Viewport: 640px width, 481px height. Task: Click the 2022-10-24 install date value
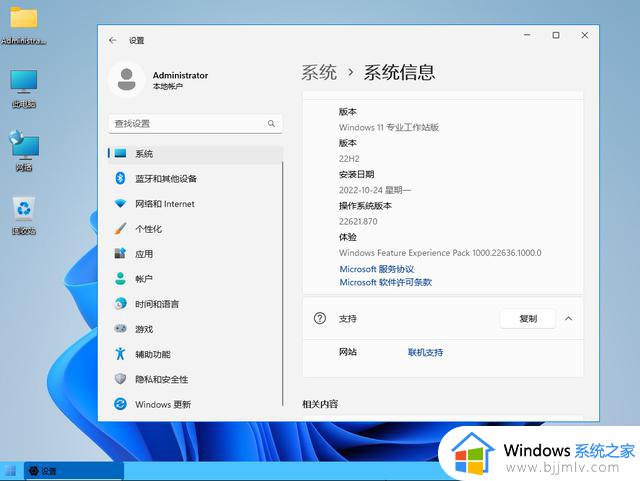(375, 190)
